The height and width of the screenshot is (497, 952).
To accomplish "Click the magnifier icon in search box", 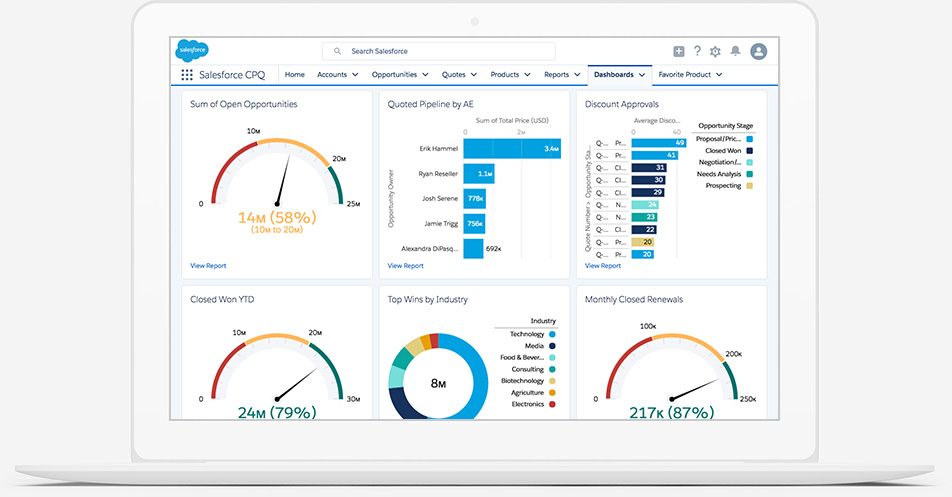I will pos(338,51).
